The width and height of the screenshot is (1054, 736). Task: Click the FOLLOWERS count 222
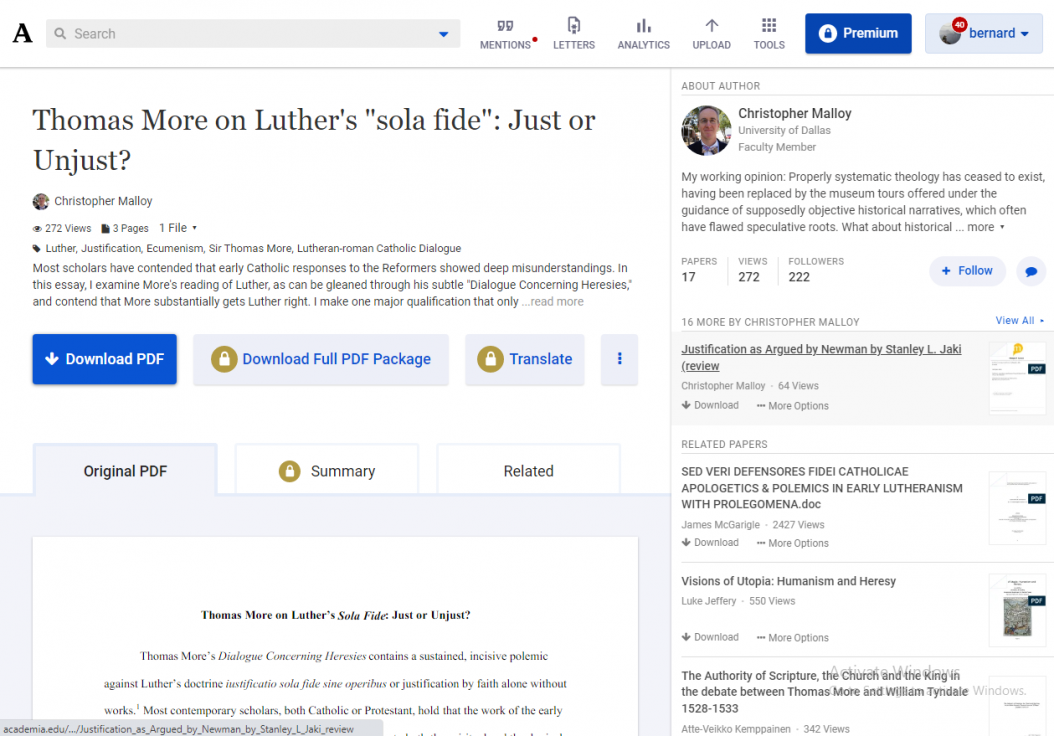pyautogui.click(x=799, y=277)
